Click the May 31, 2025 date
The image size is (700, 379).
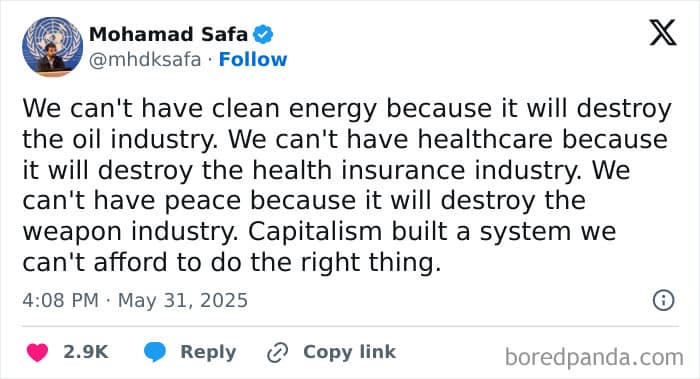click(x=183, y=300)
